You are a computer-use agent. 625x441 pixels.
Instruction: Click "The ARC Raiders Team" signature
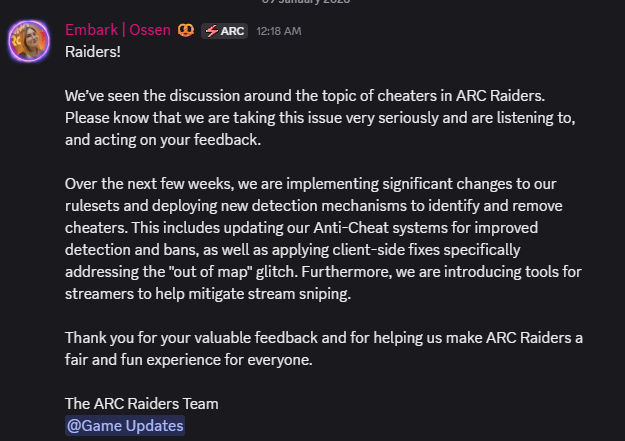pyautogui.click(x=142, y=404)
